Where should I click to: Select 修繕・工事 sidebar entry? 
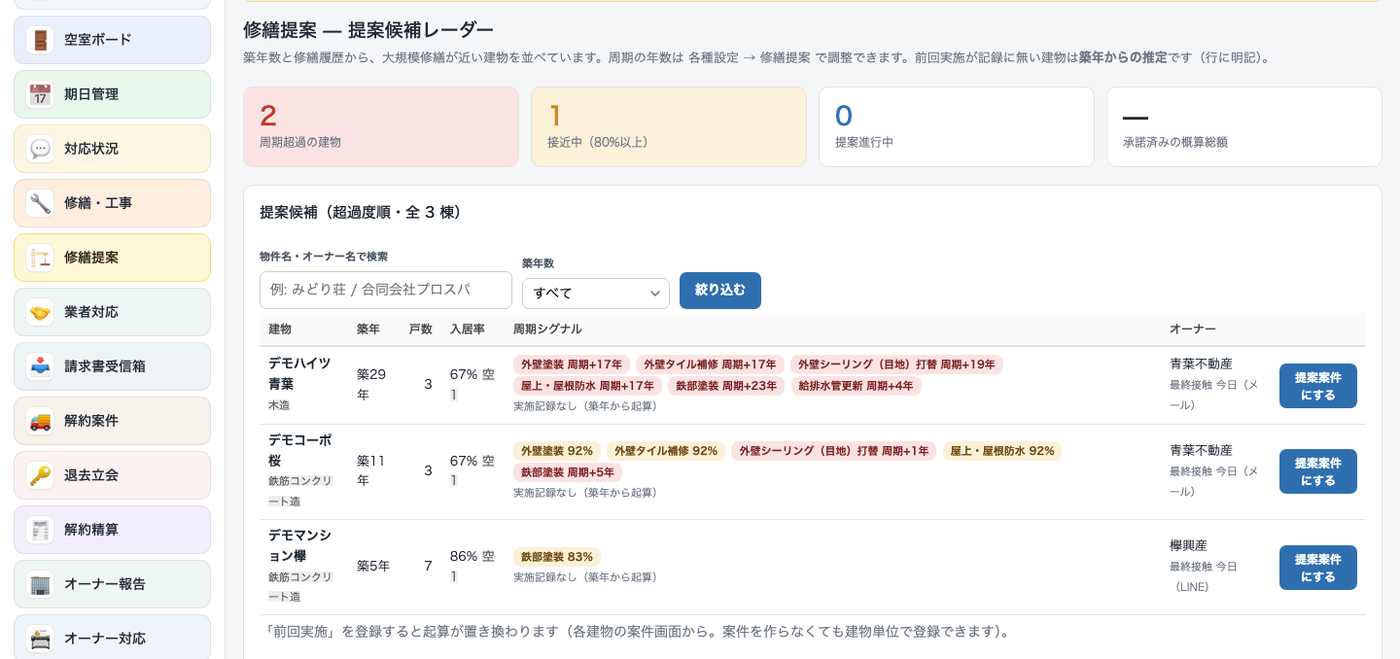112,203
